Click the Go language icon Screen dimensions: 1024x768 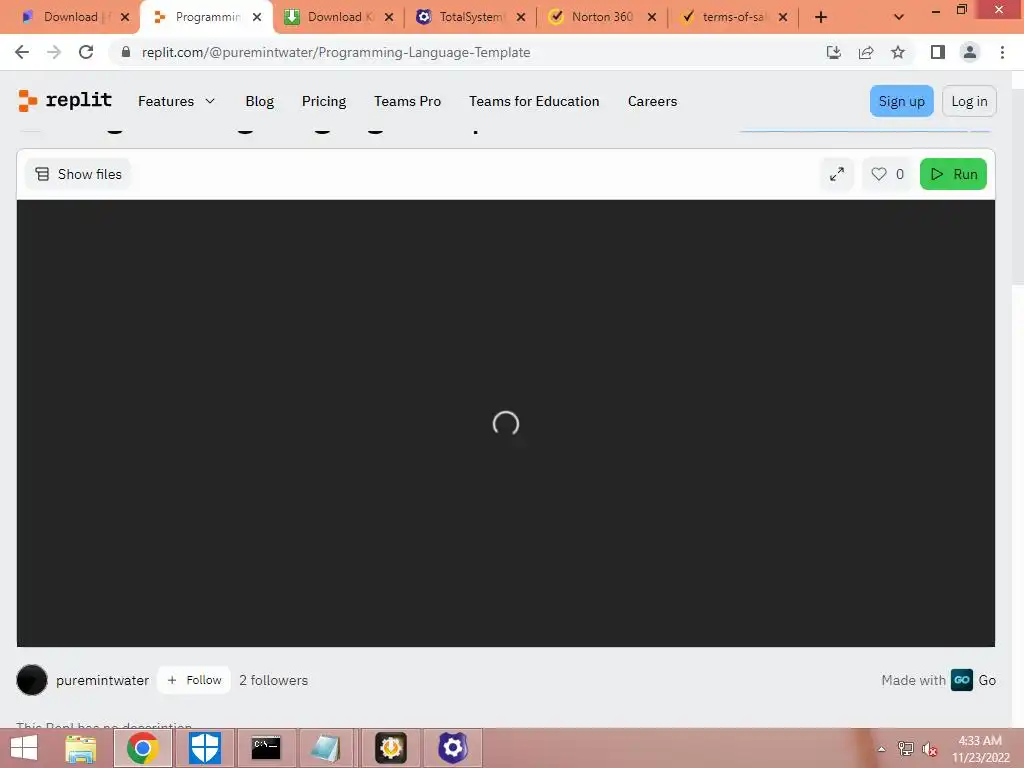click(961, 680)
